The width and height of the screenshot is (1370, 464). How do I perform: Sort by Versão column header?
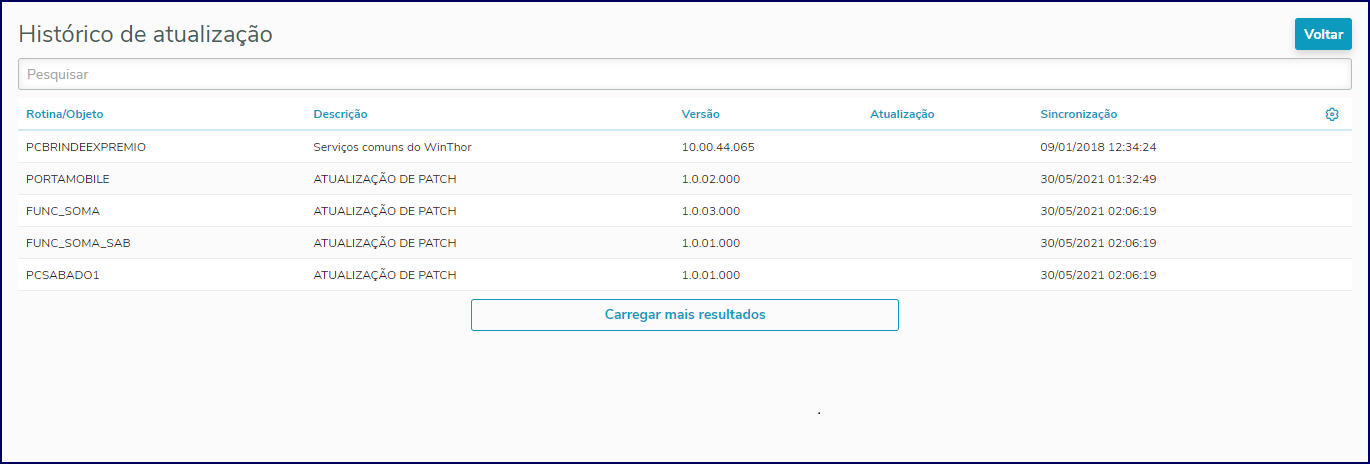(x=700, y=114)
